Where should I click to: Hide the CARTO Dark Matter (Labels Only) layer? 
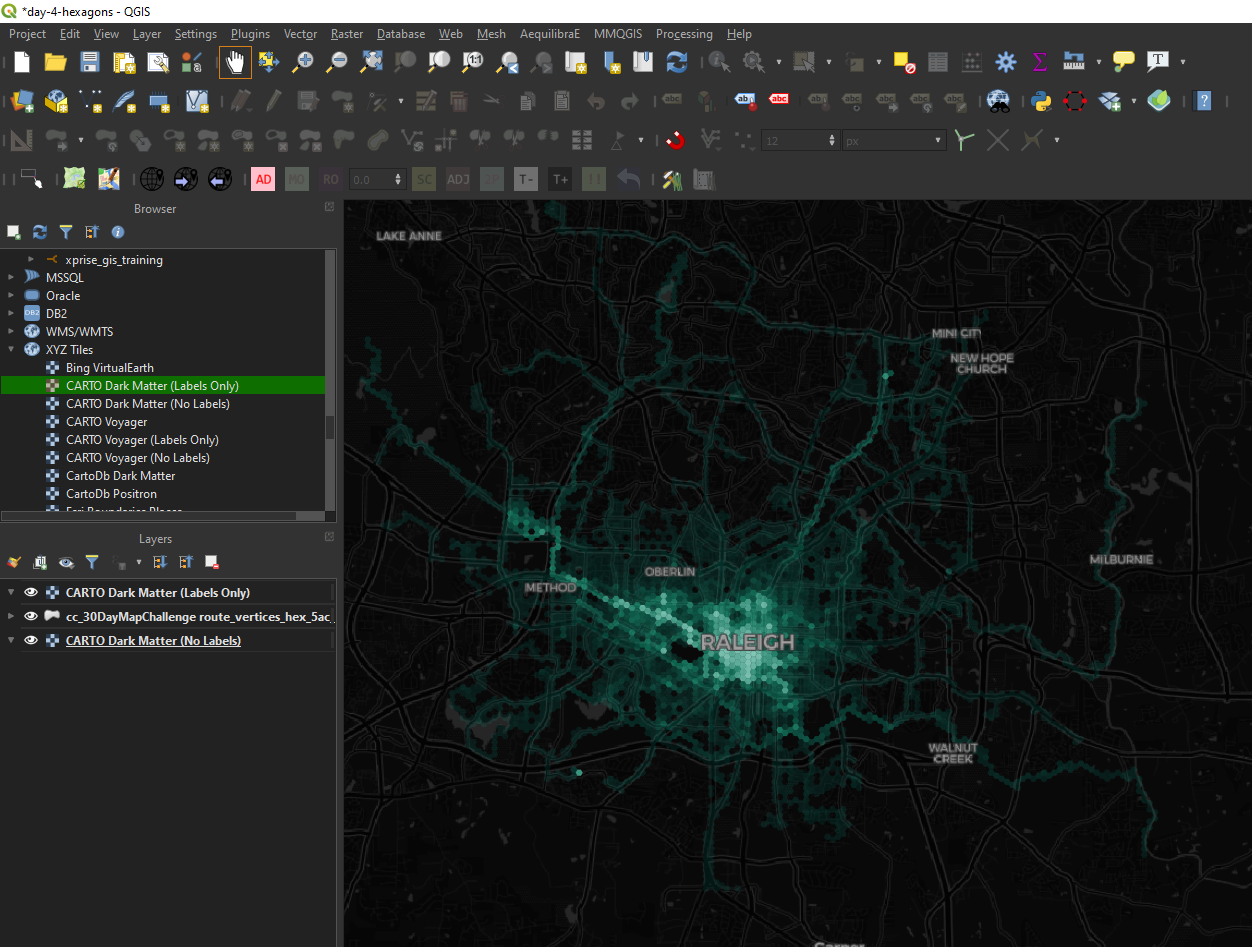click(x=31, y=592)
